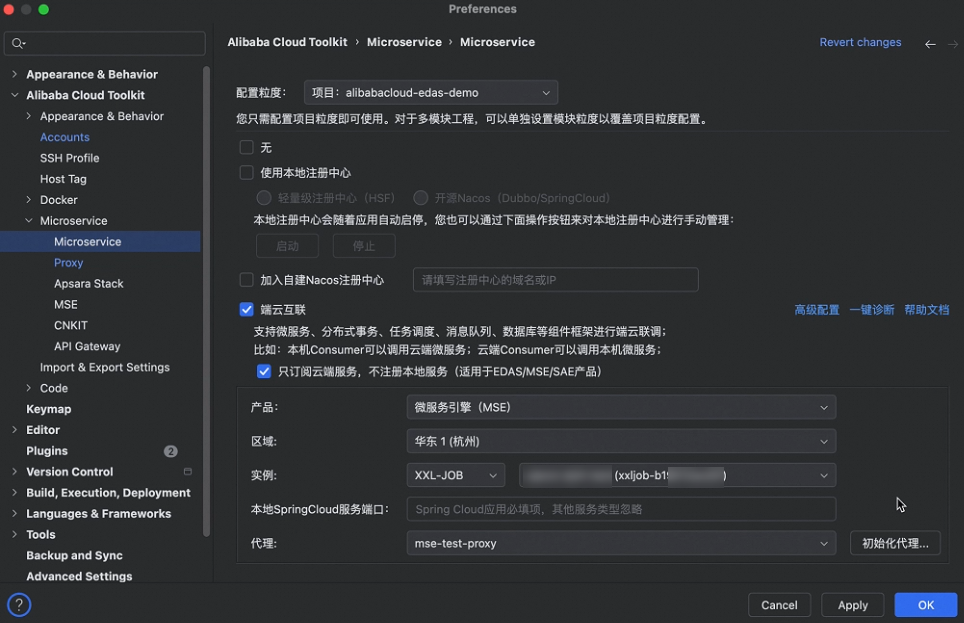Click Revert changes link
This screenshot has width=964, height=623.
click(860, 42)
